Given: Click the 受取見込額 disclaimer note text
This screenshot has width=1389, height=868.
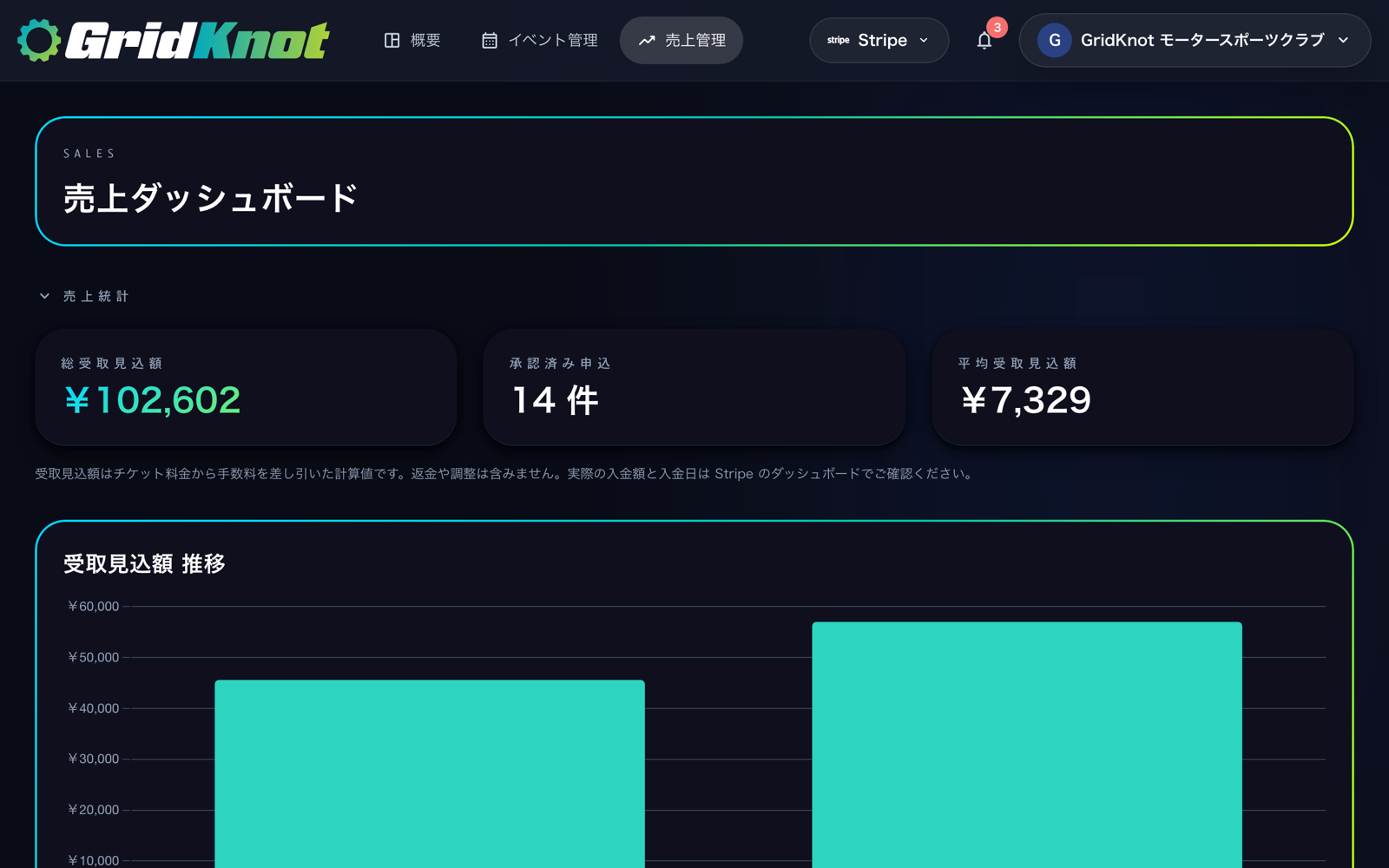Looking at the screenshot, I should tap(505, 474).
